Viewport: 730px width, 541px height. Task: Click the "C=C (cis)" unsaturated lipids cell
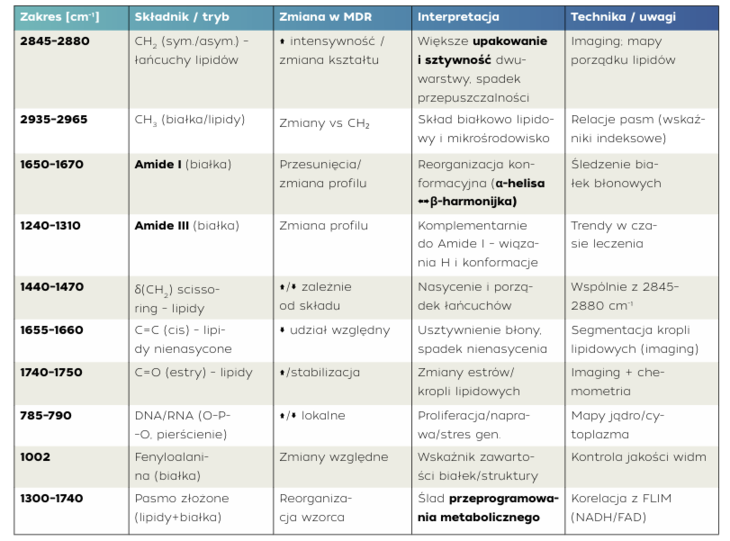183,339
